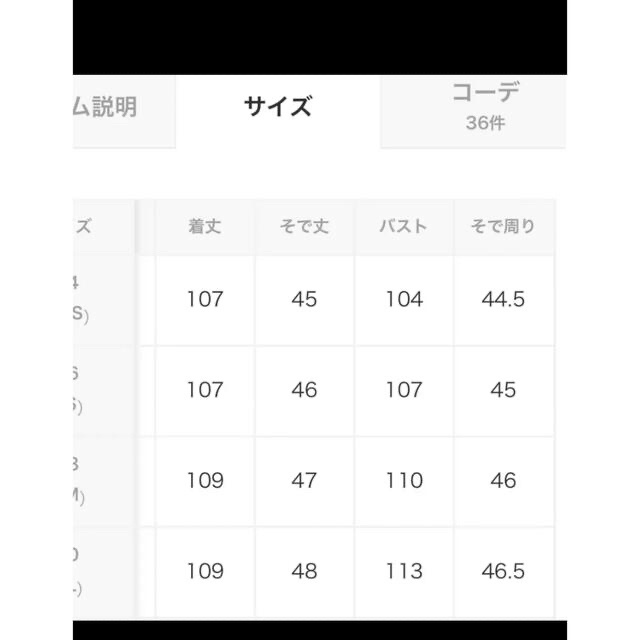Click the 46 sleeve length cell in second row
The width and height of the screenshot is (640, 640).
coord(304,391)
